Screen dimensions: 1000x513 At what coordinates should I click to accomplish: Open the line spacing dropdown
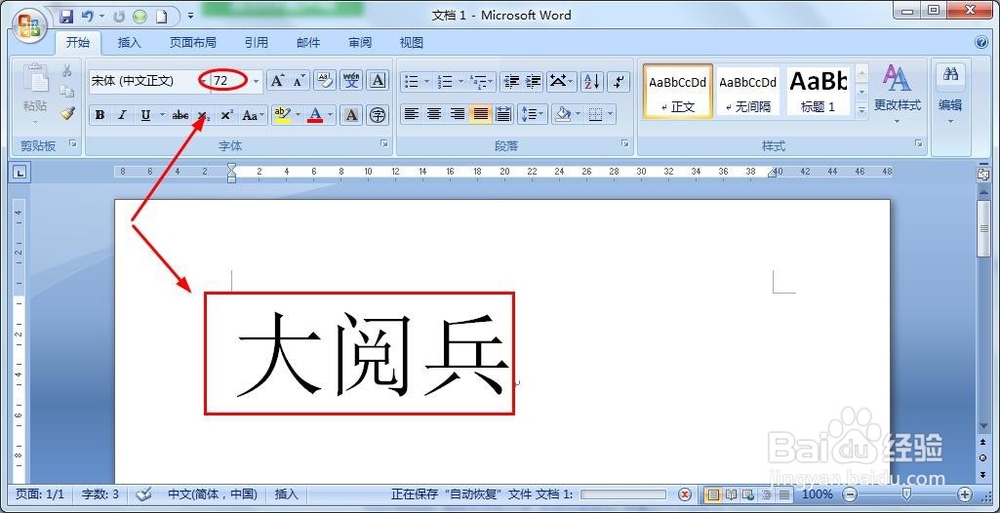(533, 114)
